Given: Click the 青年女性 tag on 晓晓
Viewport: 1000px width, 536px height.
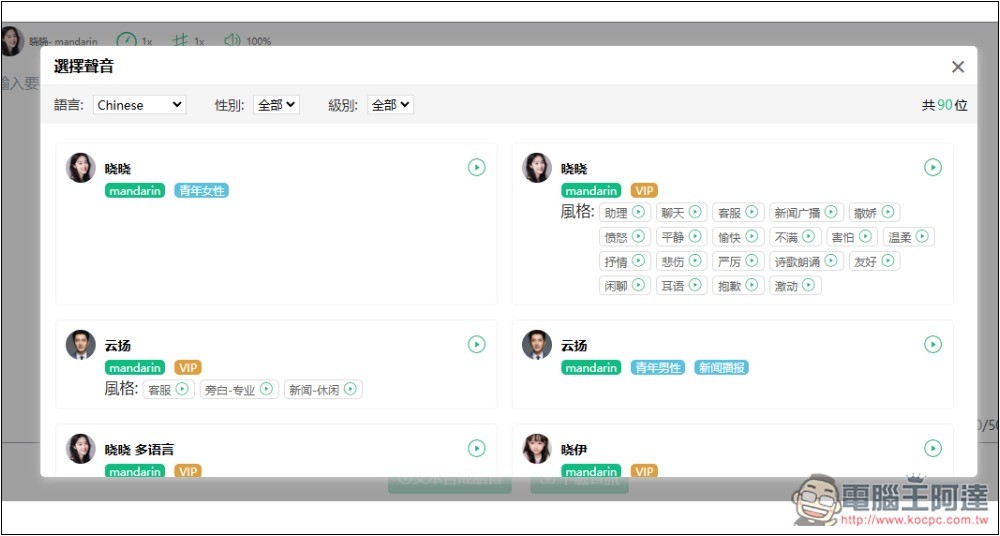Looking at the screenshot, I should tap(201, 190).
